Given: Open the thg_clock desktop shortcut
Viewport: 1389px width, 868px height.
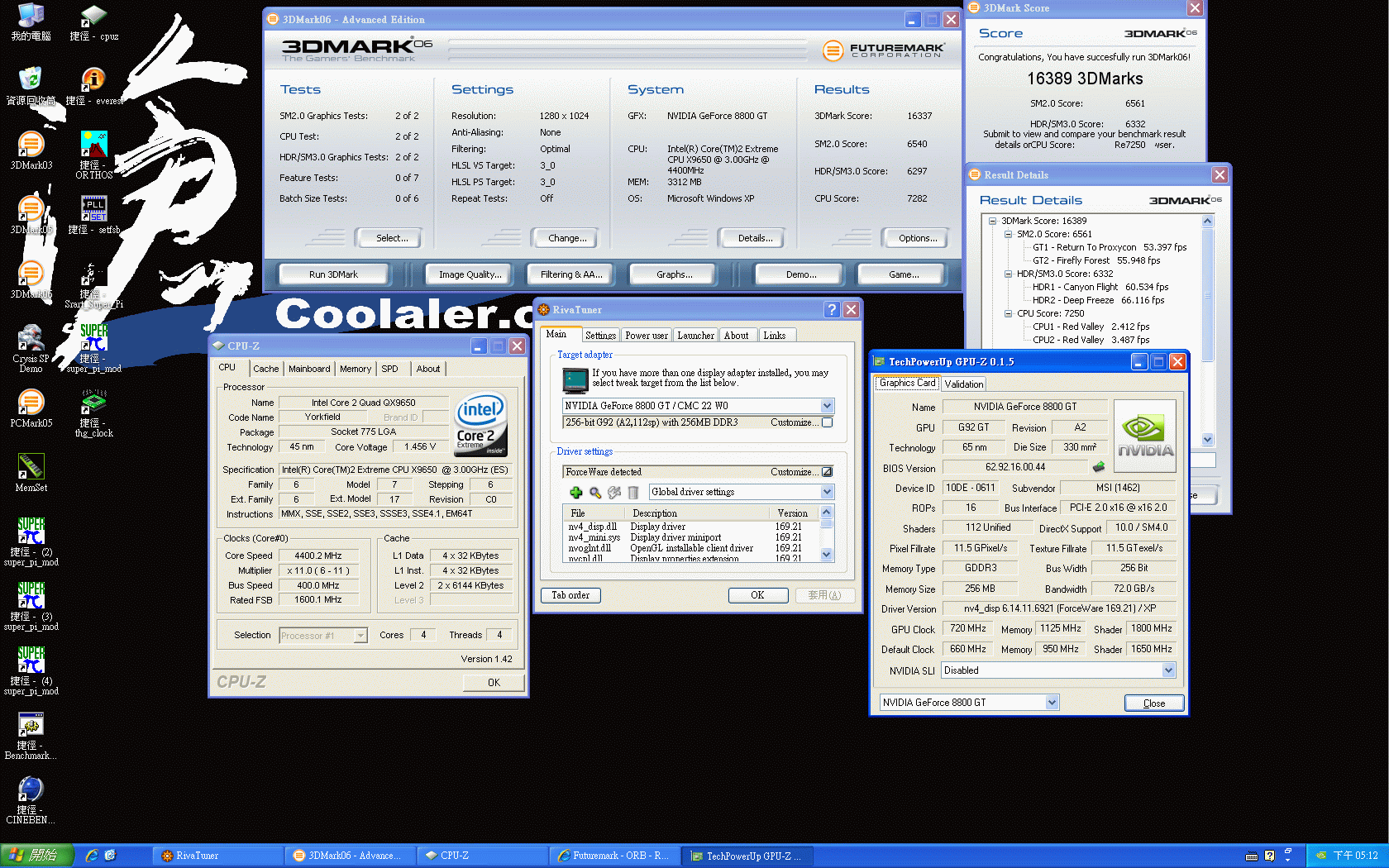Looking at the screenshot, I should pos(93,413).
